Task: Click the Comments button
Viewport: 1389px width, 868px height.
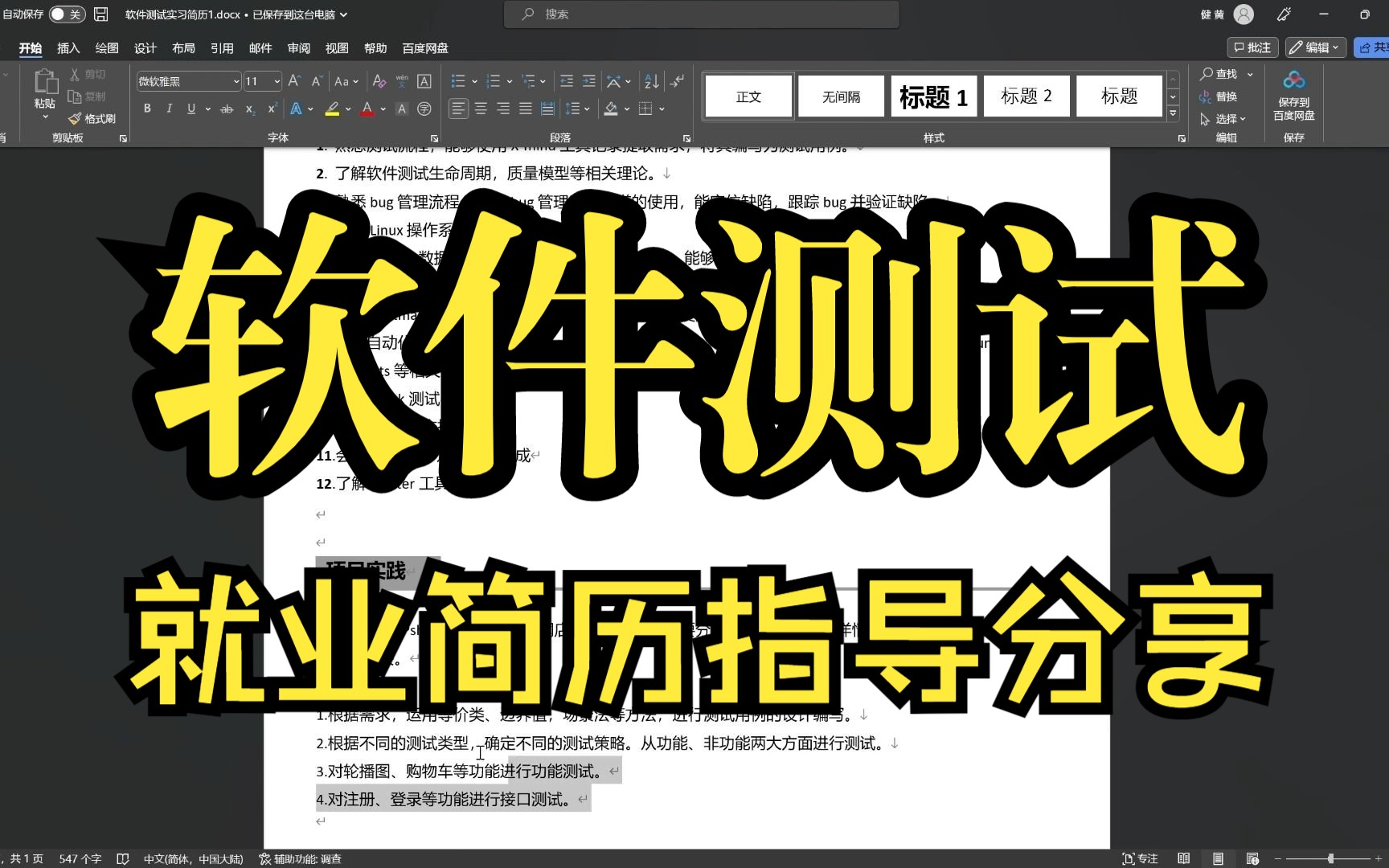Action: [1252, 47]
